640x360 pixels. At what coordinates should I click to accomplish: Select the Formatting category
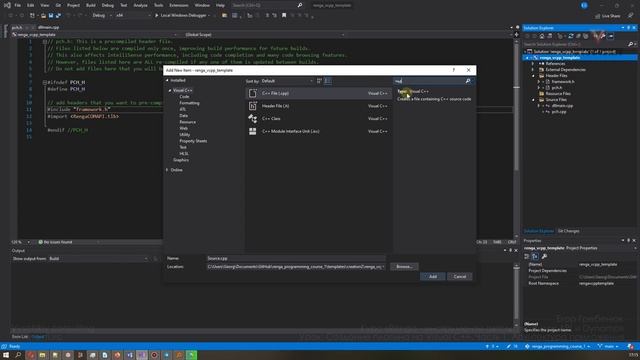click(x=189, y=103)
